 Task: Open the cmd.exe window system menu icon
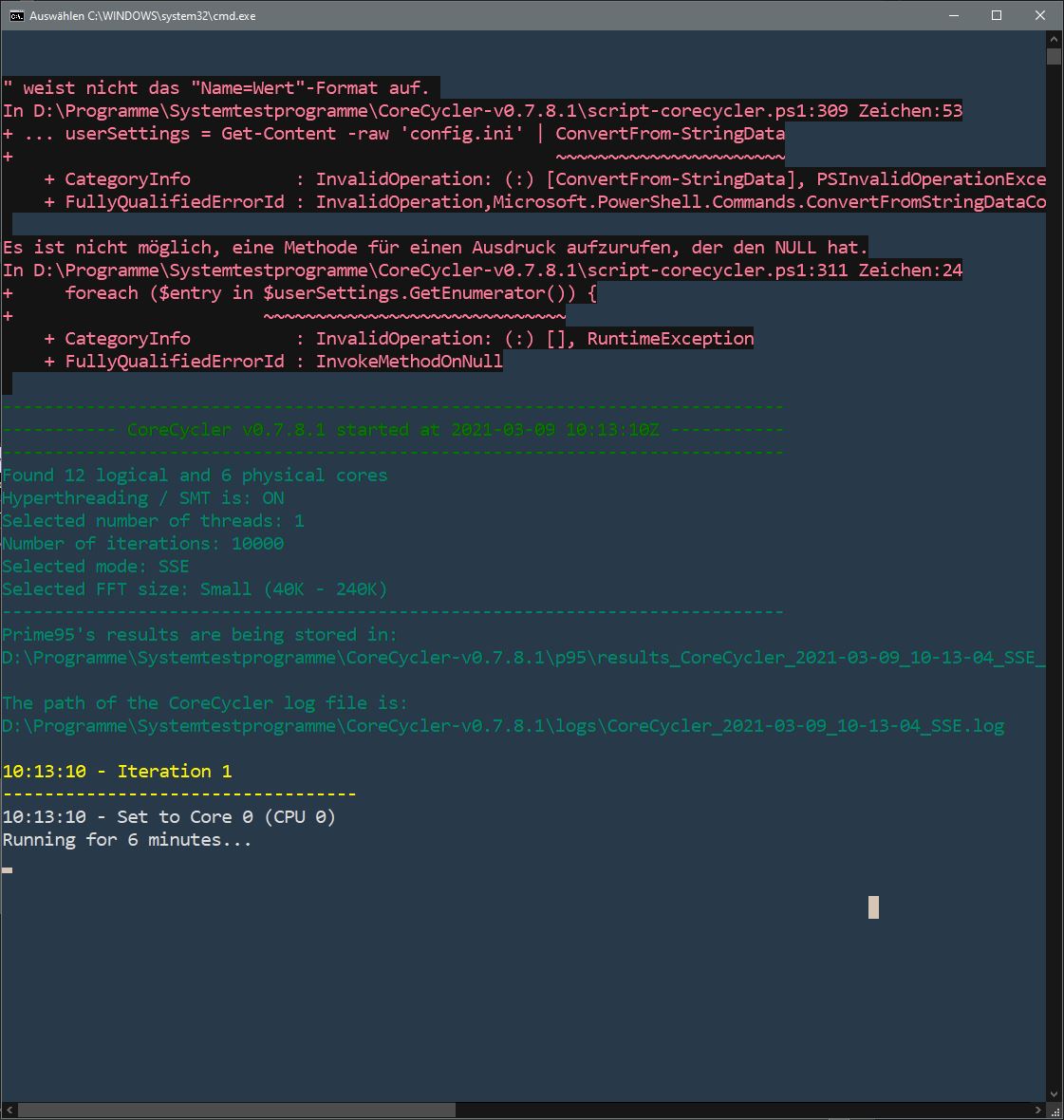tap(16, 16)
